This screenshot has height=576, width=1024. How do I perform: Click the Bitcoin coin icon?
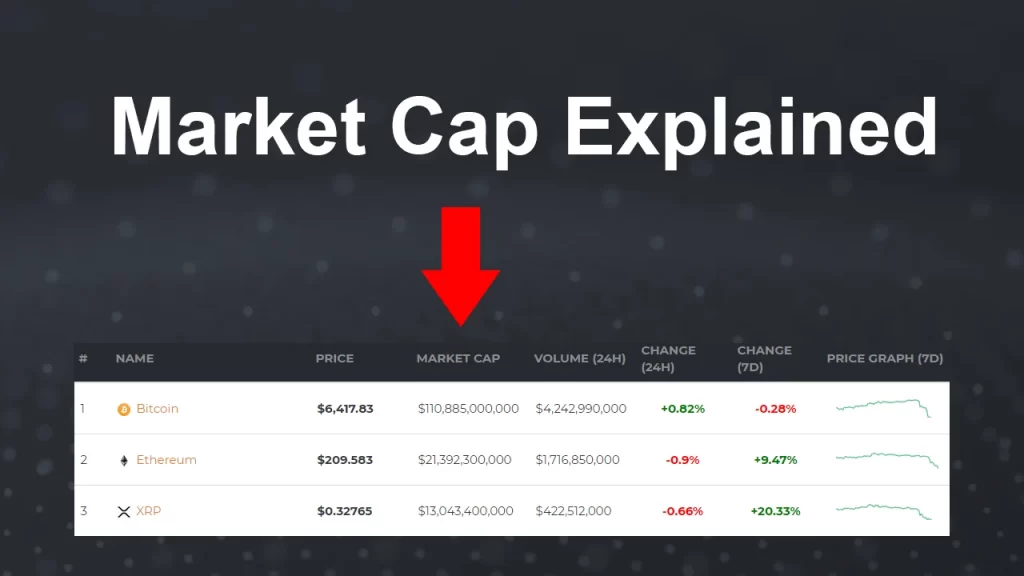(x=124, y=408)
